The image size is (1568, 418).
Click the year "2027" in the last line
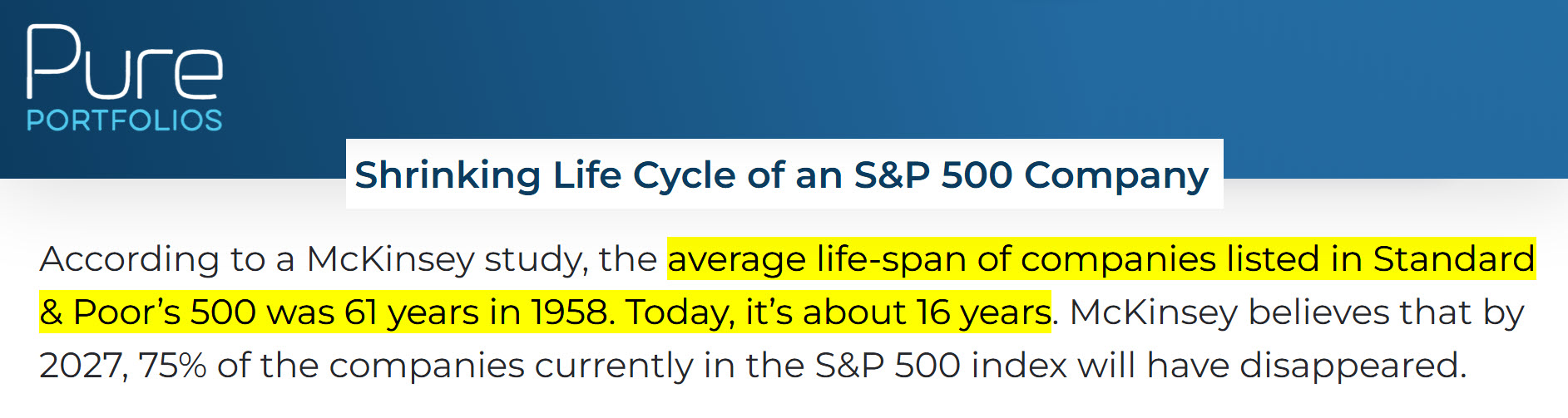[82, 366]
